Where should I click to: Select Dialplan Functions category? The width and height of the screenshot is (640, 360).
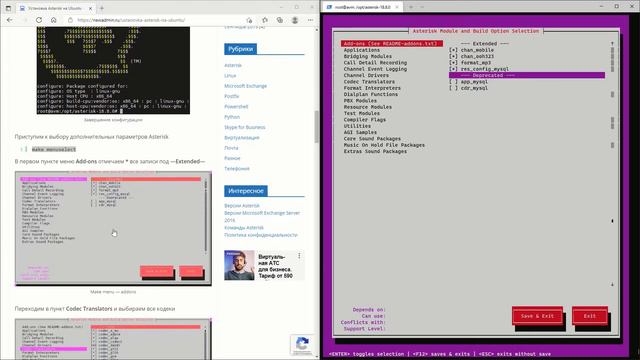[x=371, y=94]
